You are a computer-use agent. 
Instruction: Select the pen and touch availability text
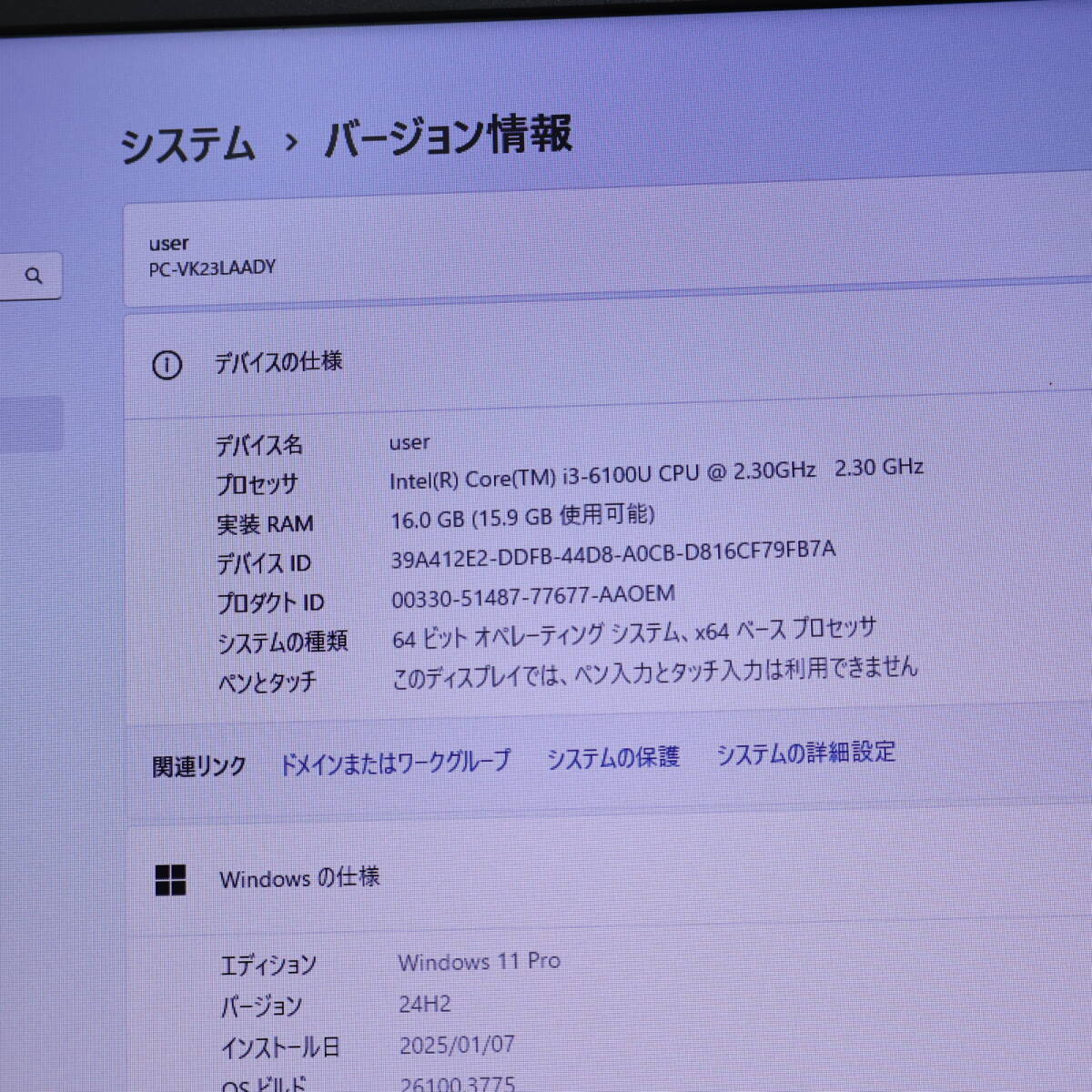(x=655, y=672)
